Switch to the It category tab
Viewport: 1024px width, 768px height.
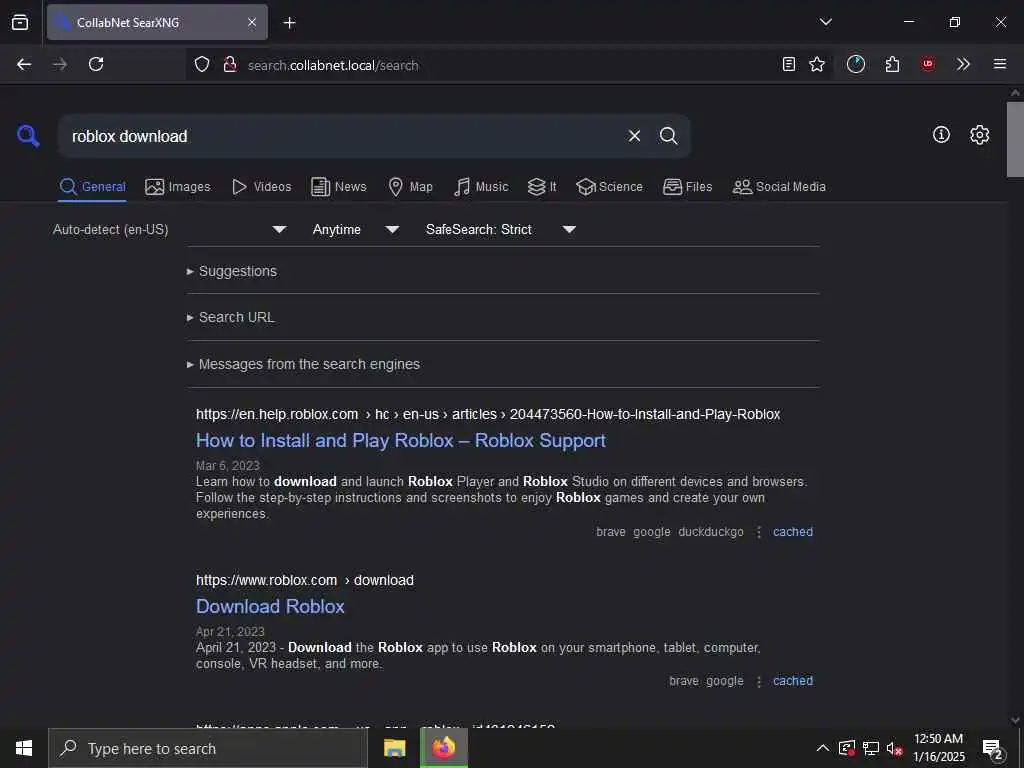(x=542, y=187)
